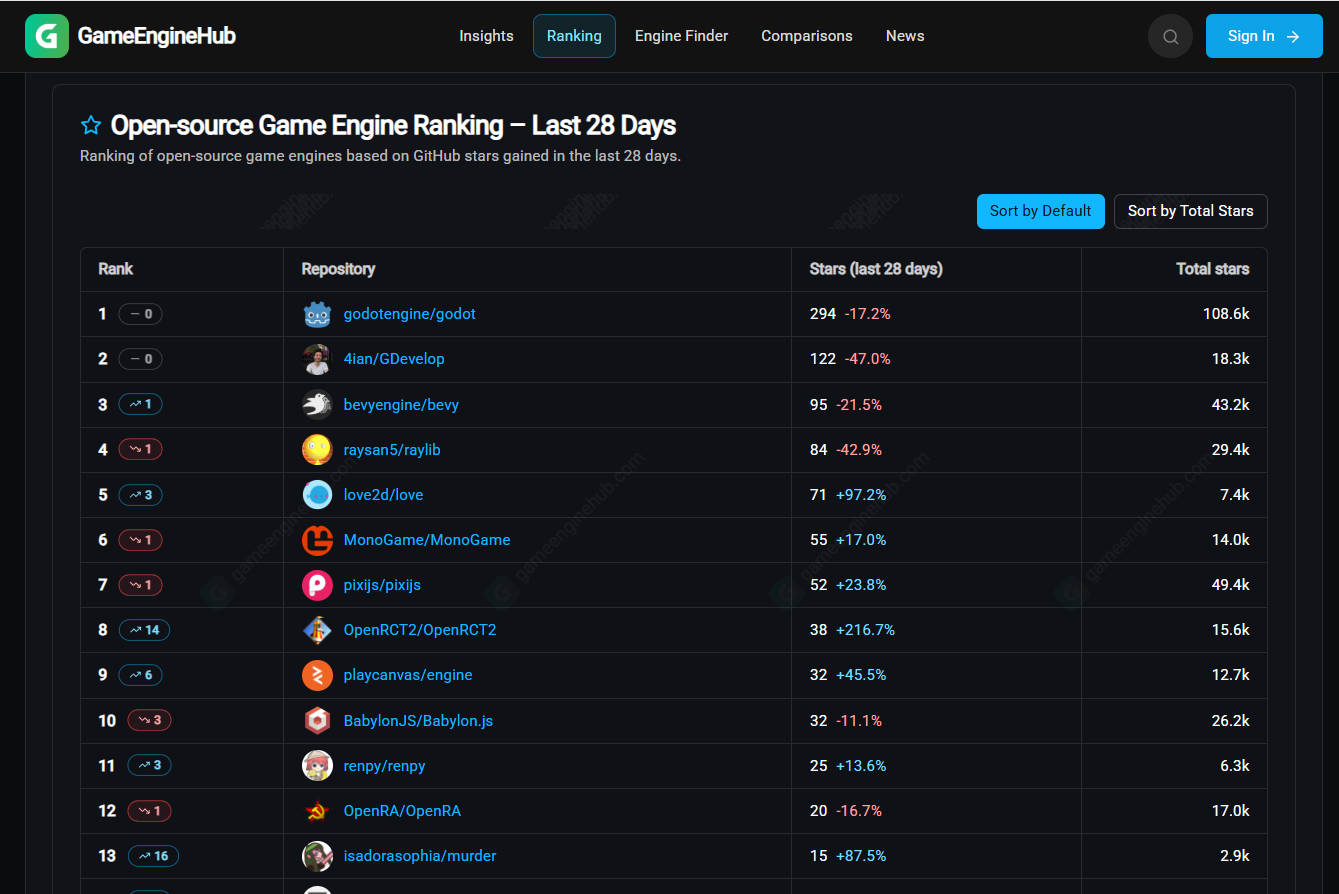Open the Comparisons nav item

[806, 36]
